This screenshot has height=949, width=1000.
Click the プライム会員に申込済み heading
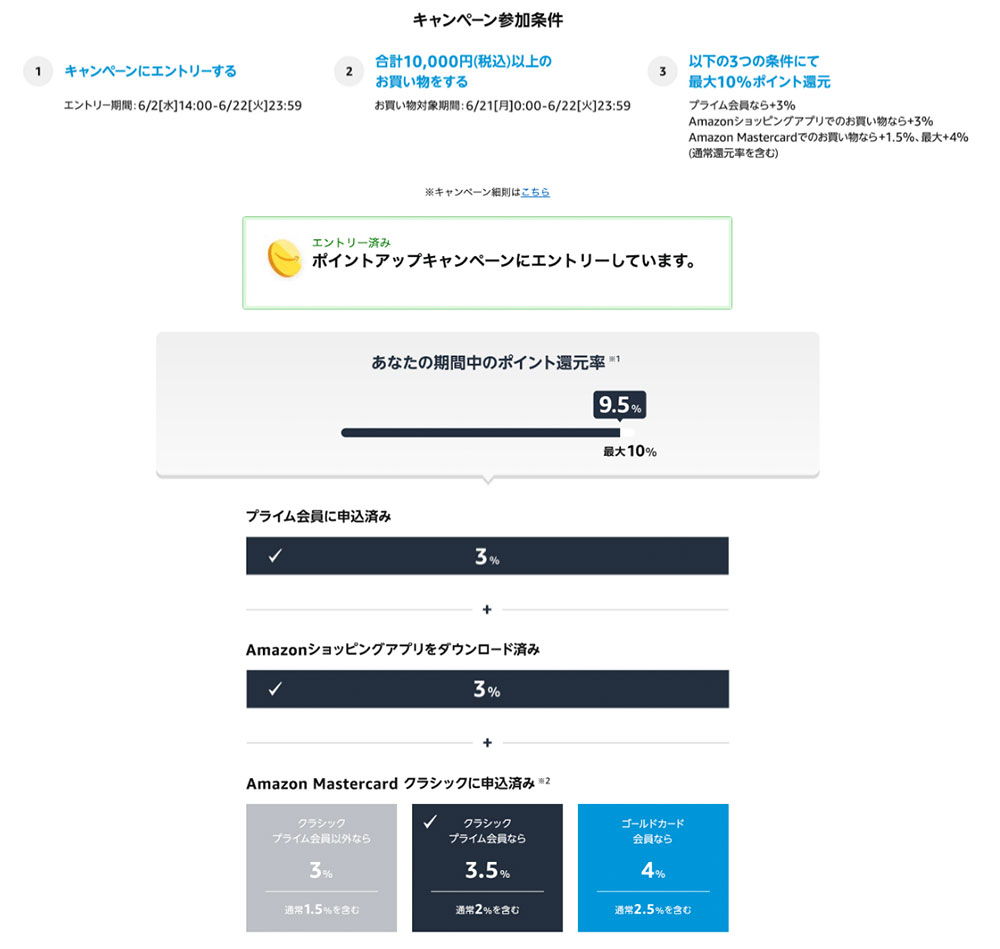319,516
